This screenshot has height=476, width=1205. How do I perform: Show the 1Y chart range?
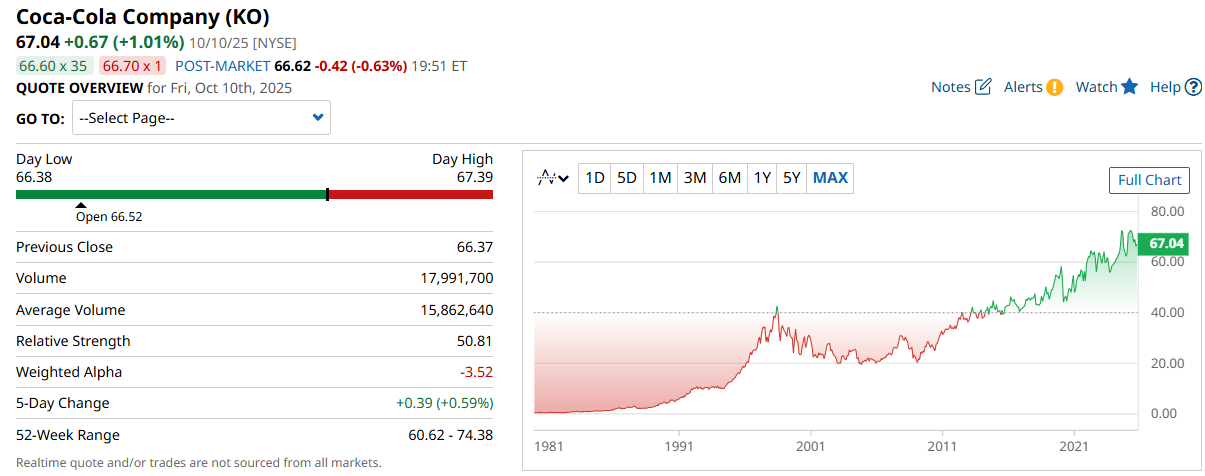762,178
